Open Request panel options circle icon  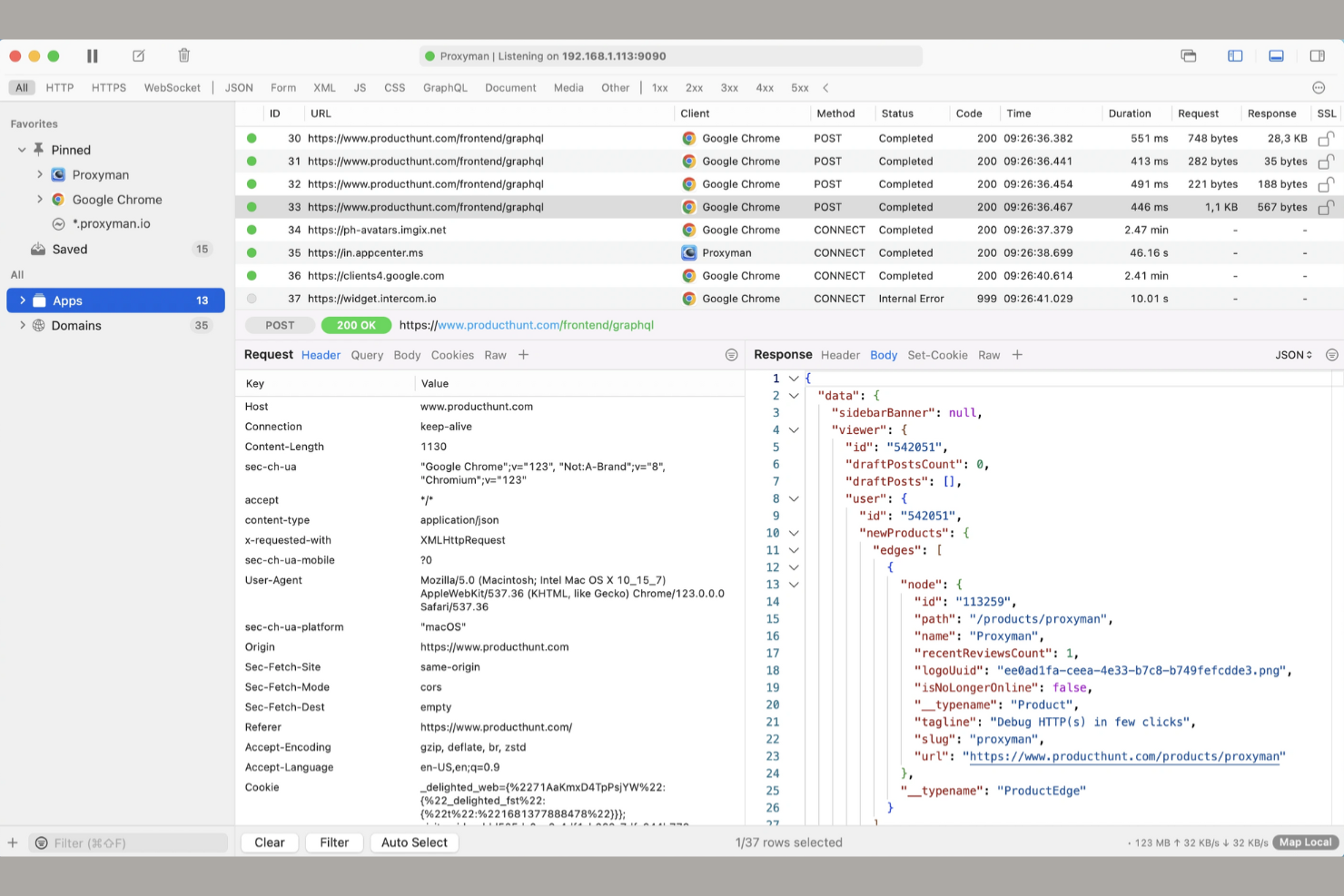(x=731, y=356)
